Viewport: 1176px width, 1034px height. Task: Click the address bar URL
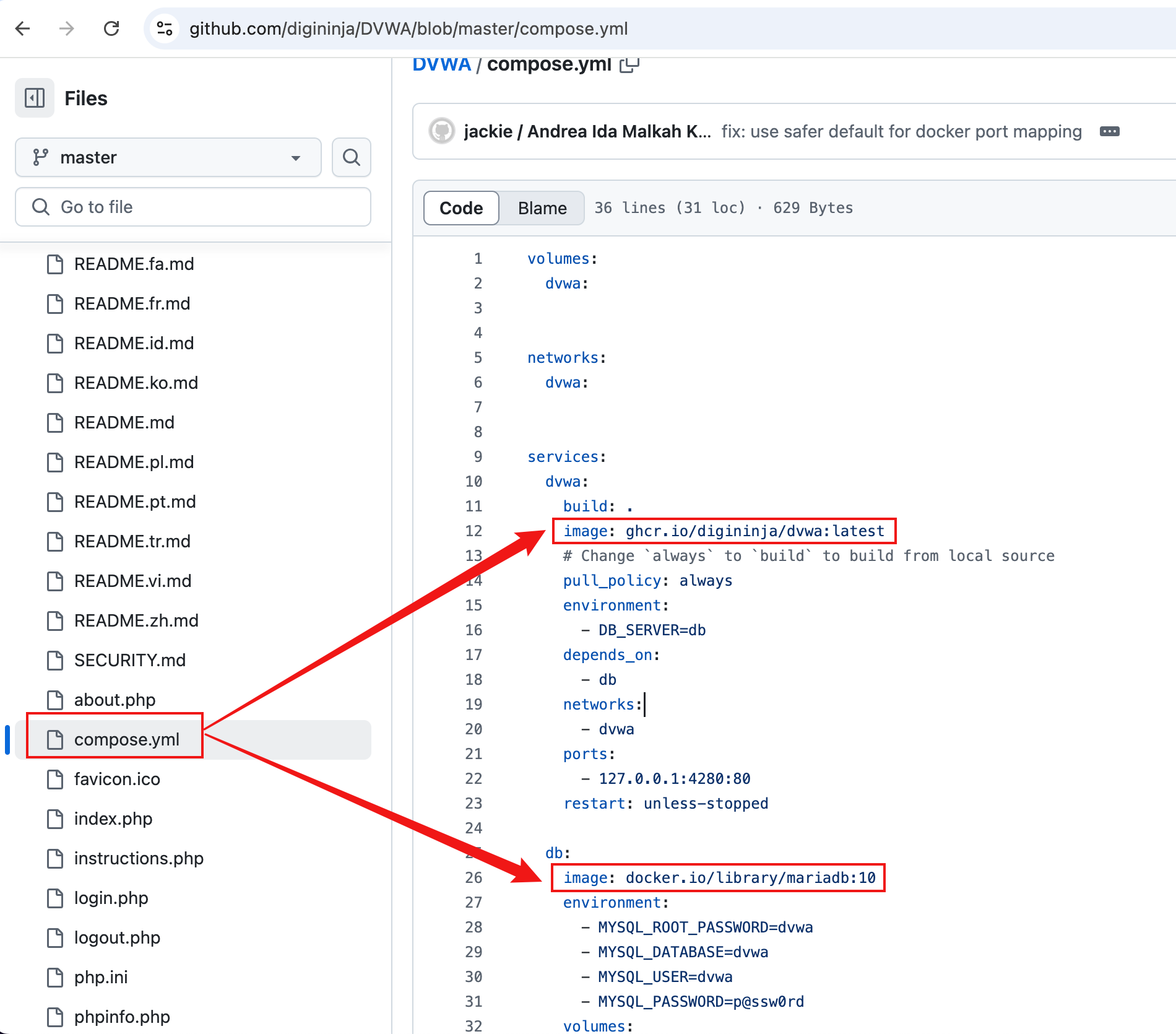click(409, 28)
